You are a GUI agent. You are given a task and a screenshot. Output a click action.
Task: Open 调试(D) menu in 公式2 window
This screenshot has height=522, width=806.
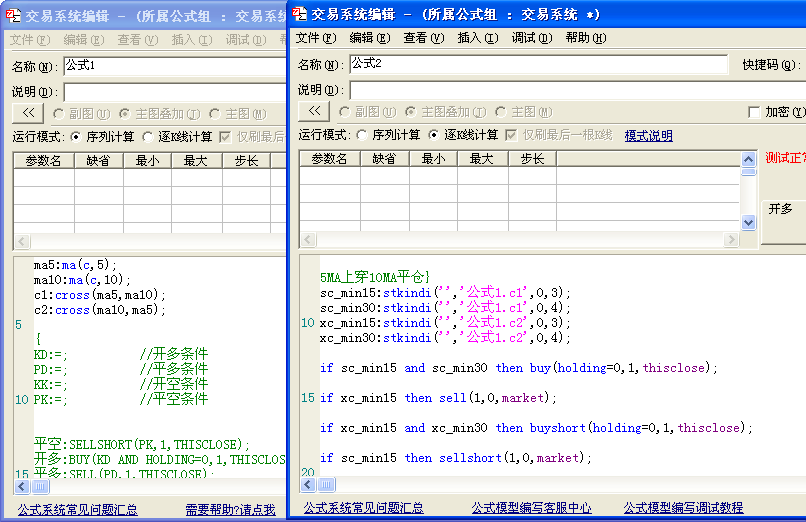[x=532, y=38]
